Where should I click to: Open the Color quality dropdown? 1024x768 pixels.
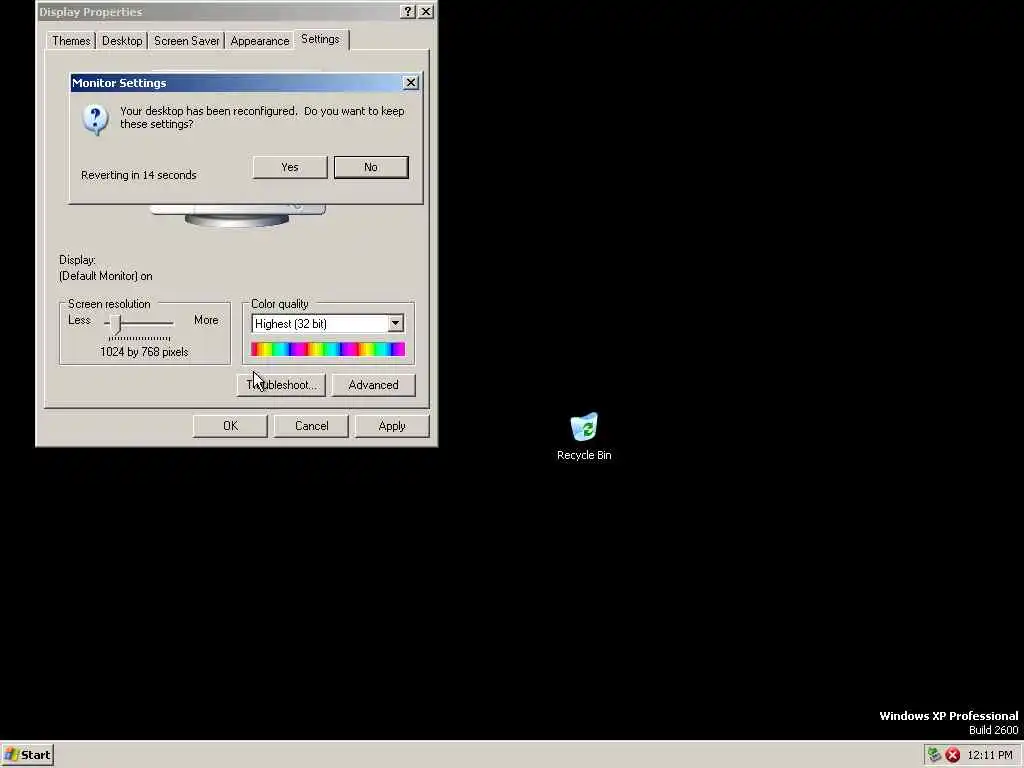click(x=395, y=324)
